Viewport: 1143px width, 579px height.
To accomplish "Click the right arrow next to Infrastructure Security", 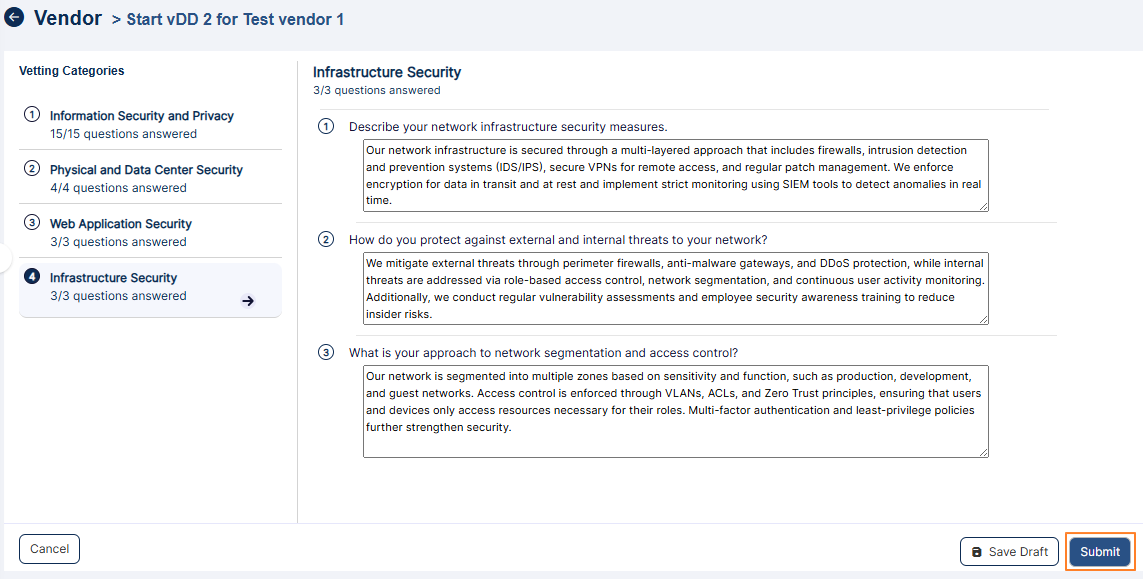I will tap(247, 300).
